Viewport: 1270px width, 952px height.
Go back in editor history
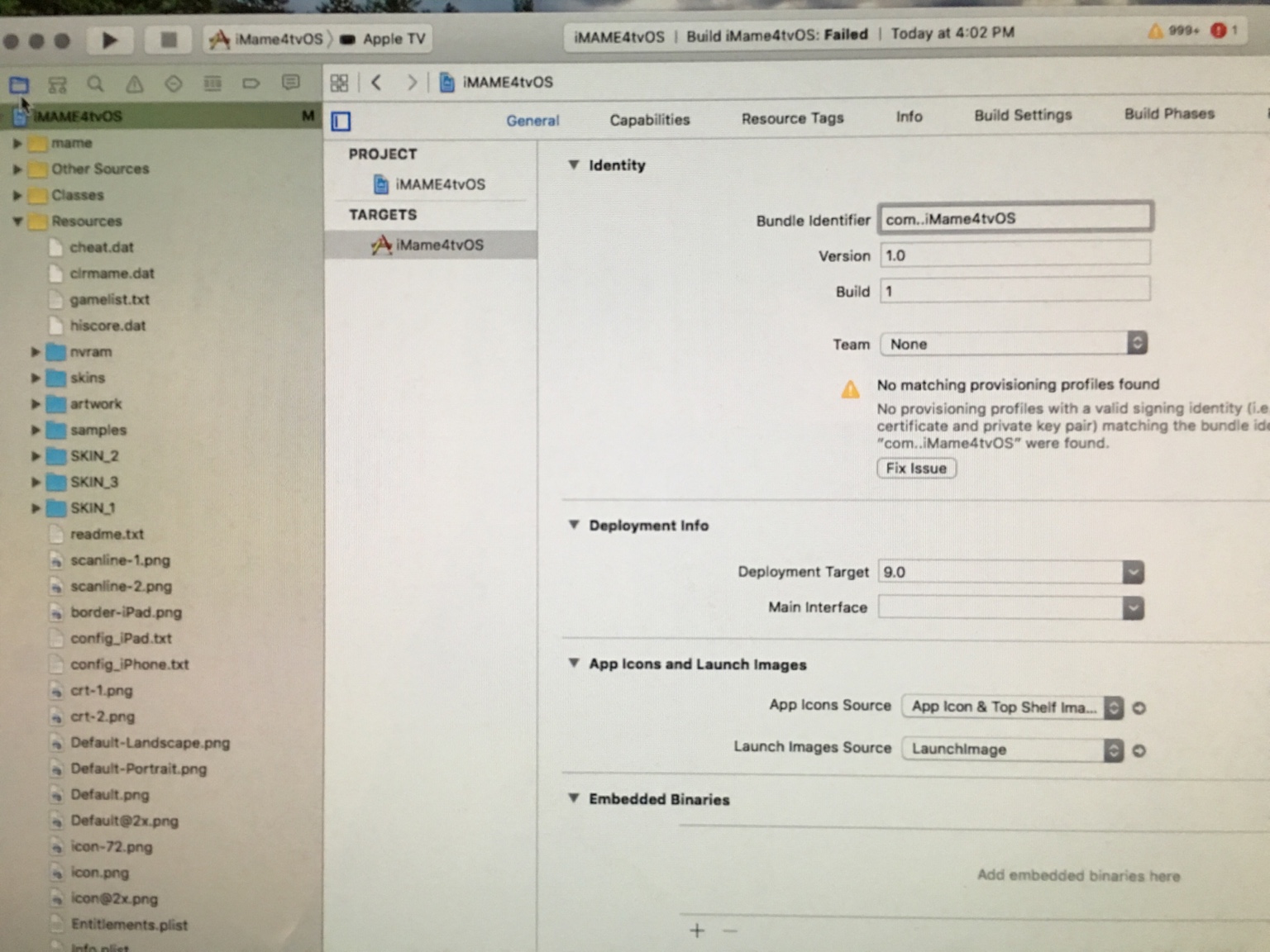(377, 82)
